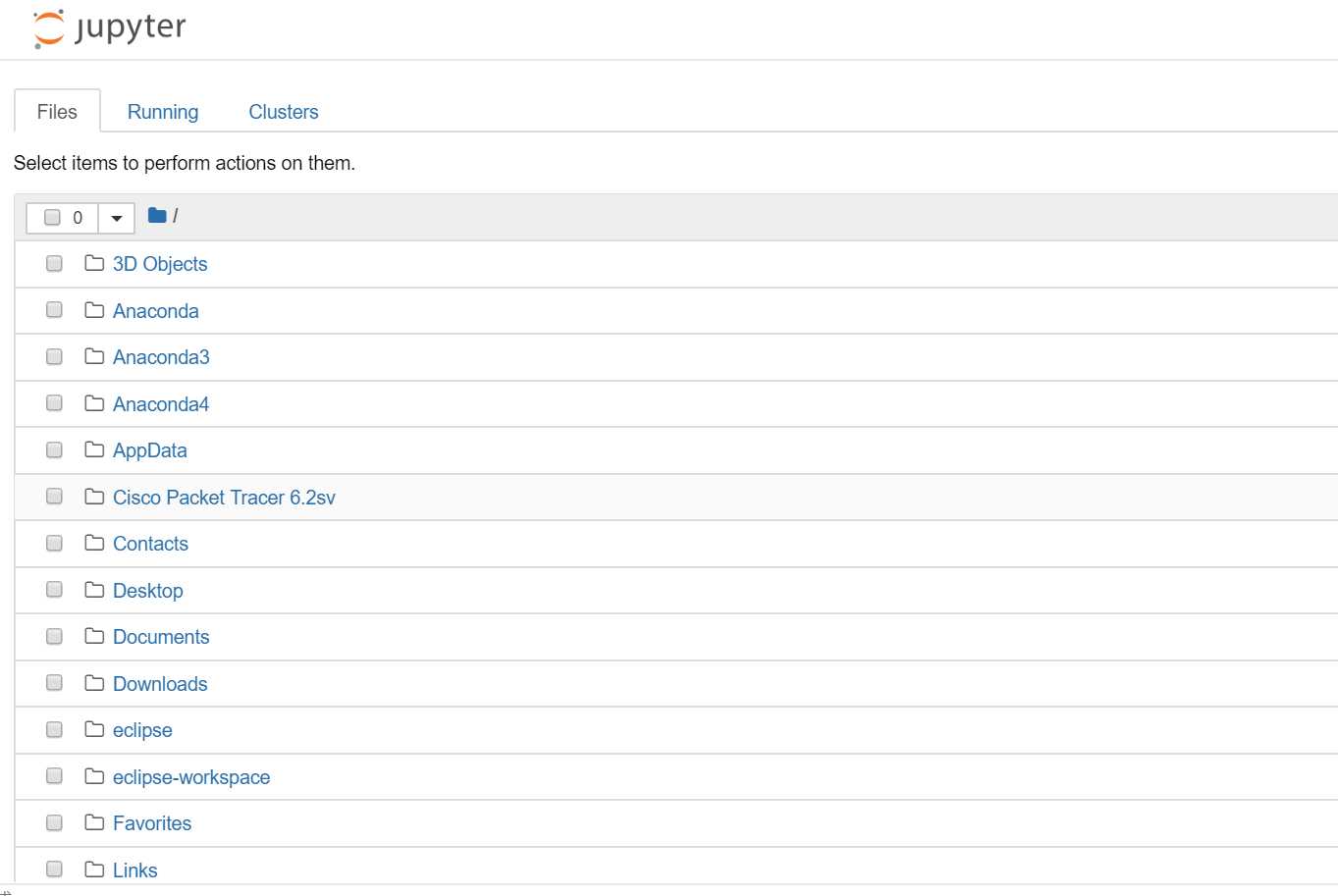Click folder icon beside Contacts
Image resolution: width=1338 pixels, height=896 pixels.
pyautogui.click(x=94, y=543)
